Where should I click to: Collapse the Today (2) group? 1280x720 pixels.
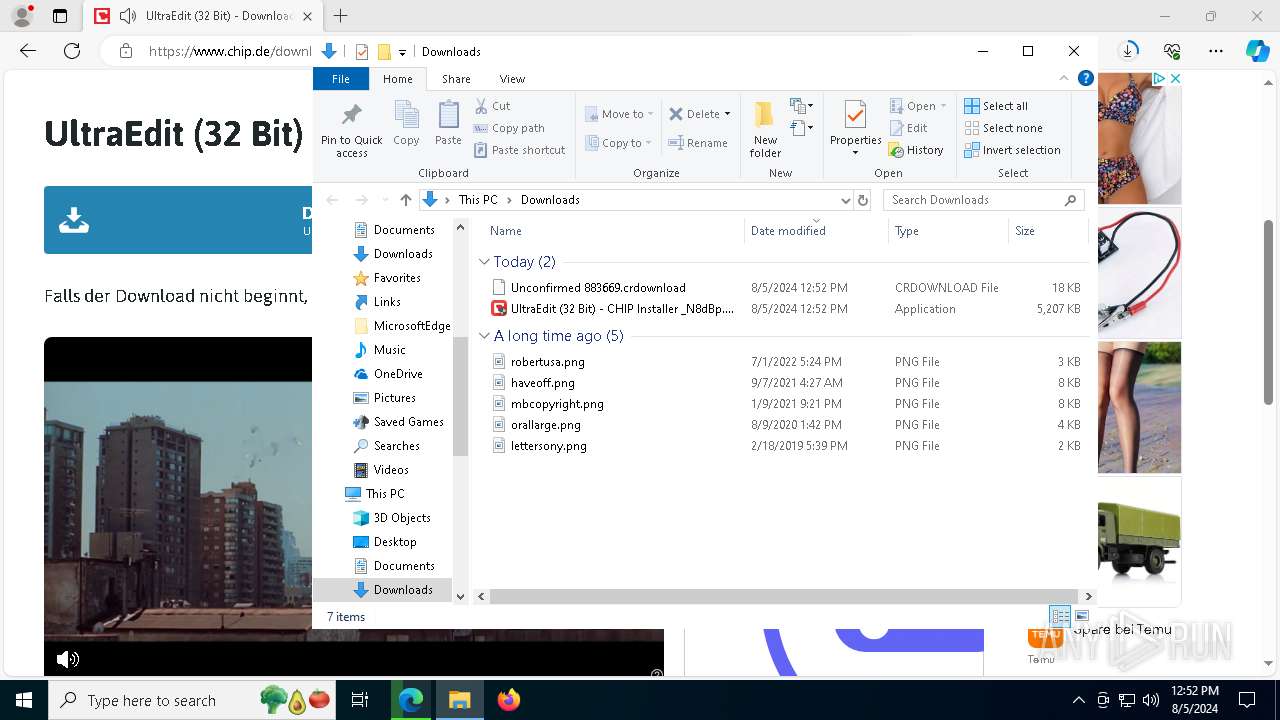click(x=484, y=262)
